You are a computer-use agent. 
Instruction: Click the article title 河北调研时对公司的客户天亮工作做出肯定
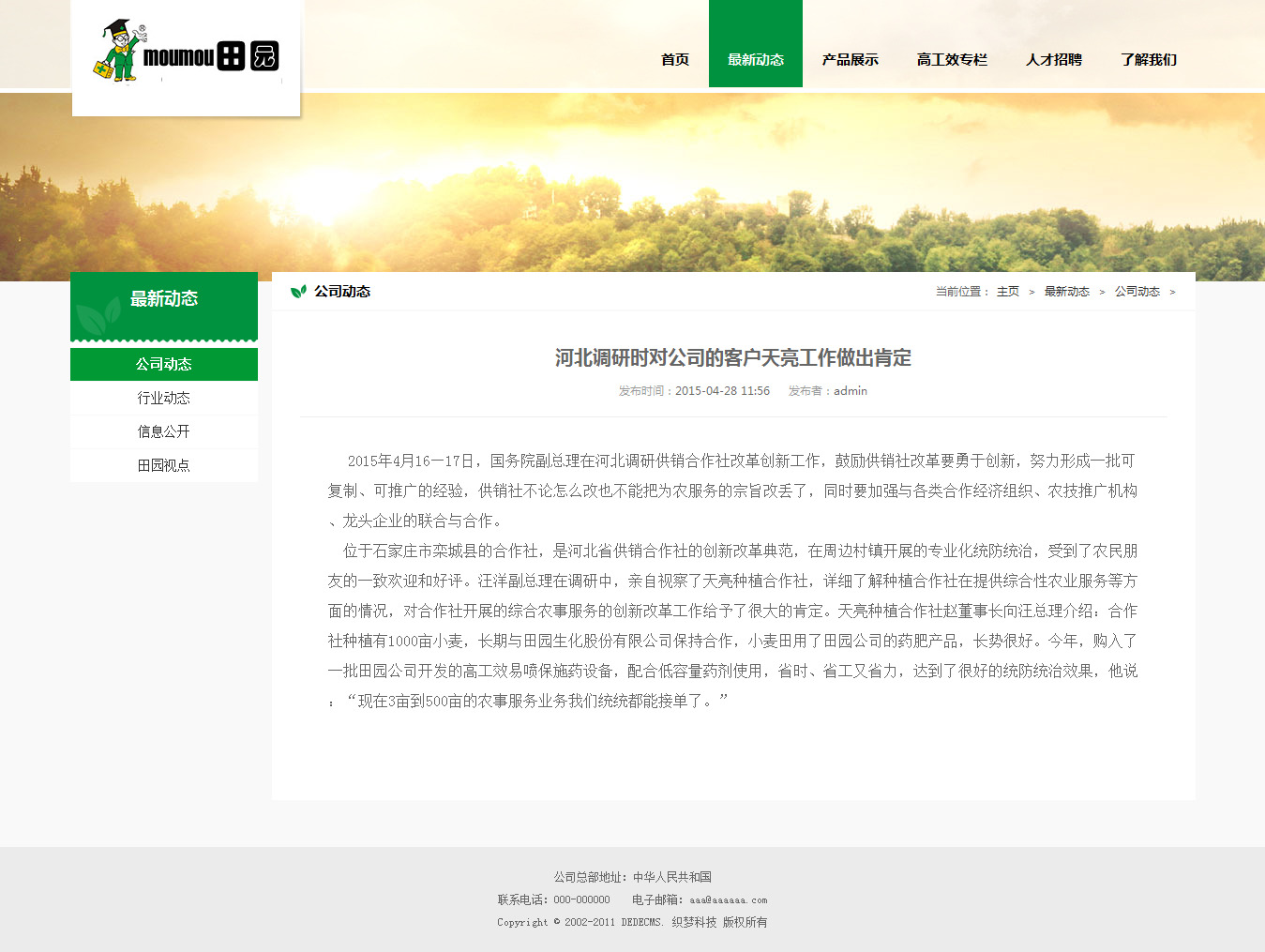pyautogui.click(x=732, y=357)
